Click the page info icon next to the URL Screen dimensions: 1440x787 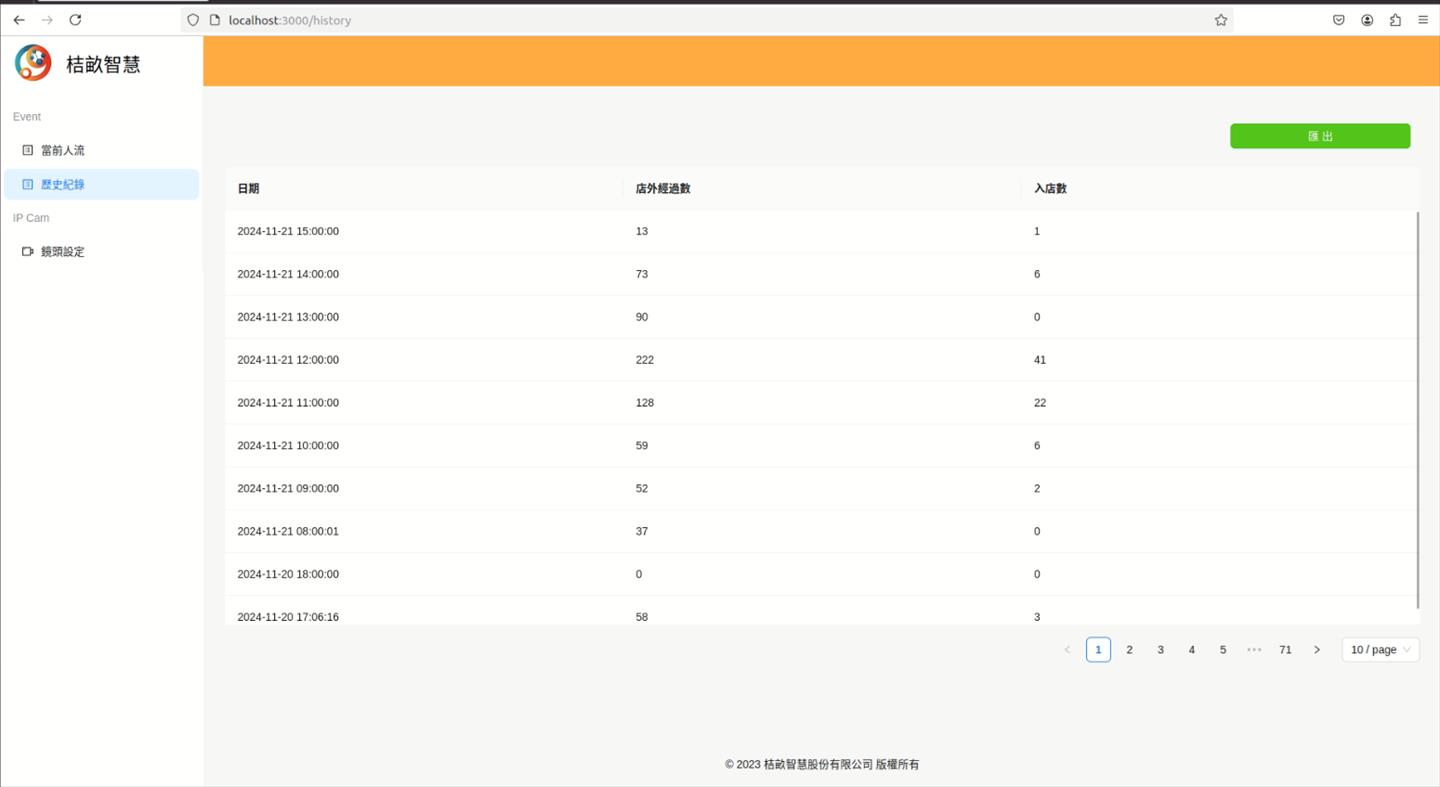click(214, 20)
